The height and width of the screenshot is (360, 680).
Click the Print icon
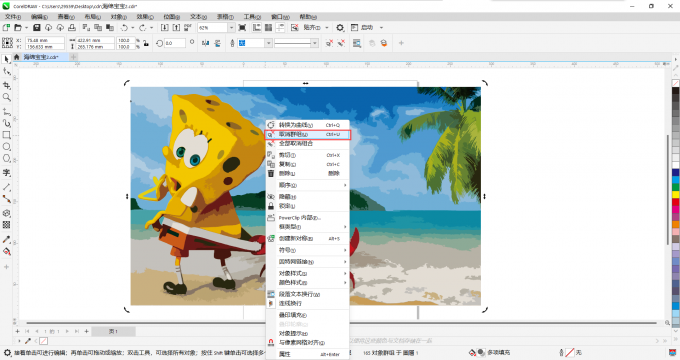72,27
